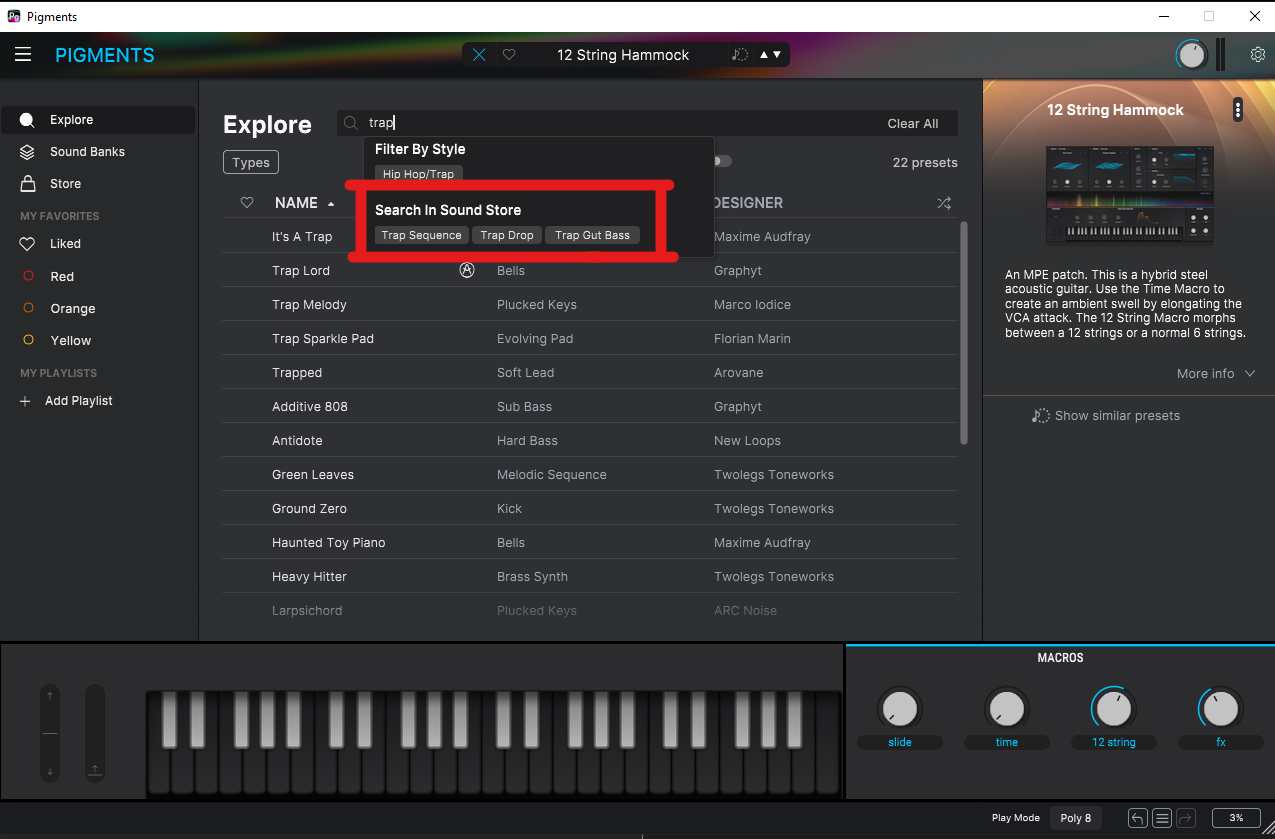
Task: Click Add Playlist
Action: (x=68, y=401)
